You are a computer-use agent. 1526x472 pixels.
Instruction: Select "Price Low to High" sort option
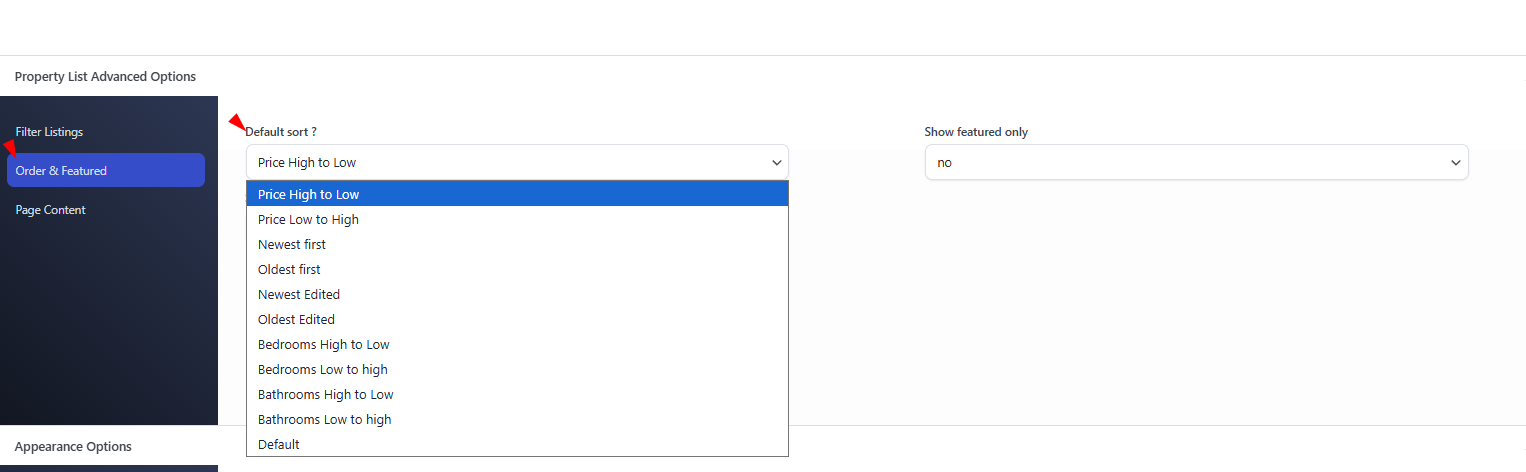[308, 220]
